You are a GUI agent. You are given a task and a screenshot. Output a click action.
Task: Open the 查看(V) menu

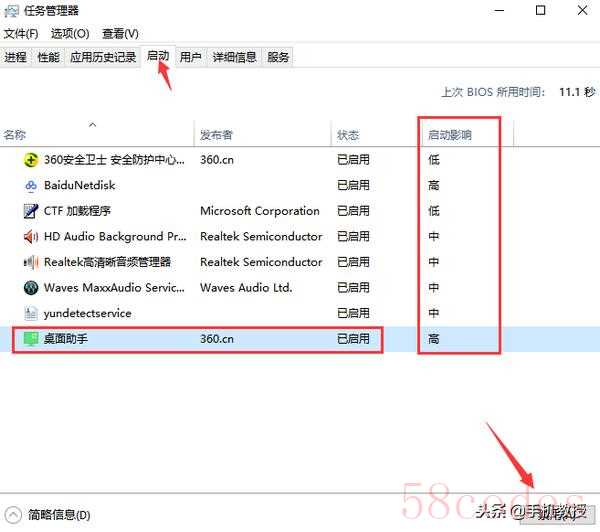(120, 34)
